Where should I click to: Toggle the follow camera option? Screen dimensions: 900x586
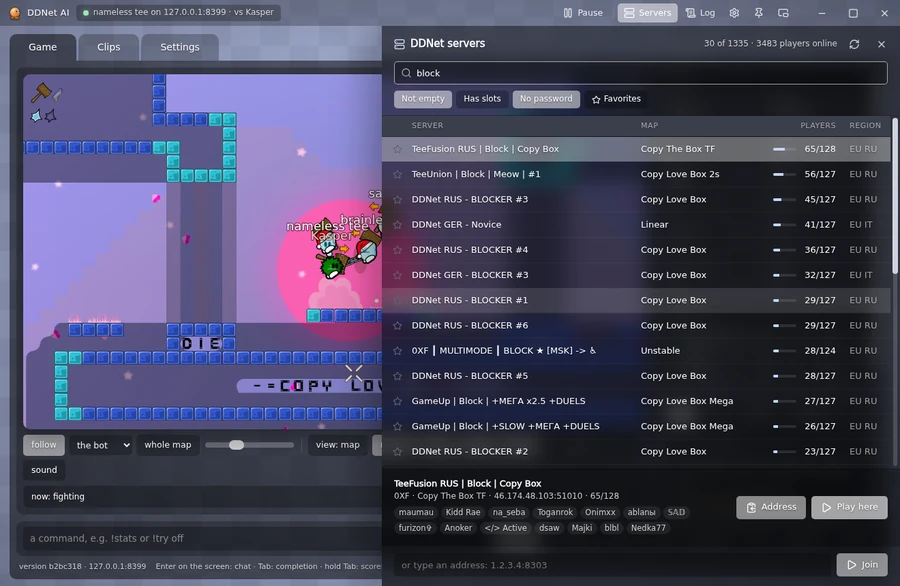tap(44, 445)
